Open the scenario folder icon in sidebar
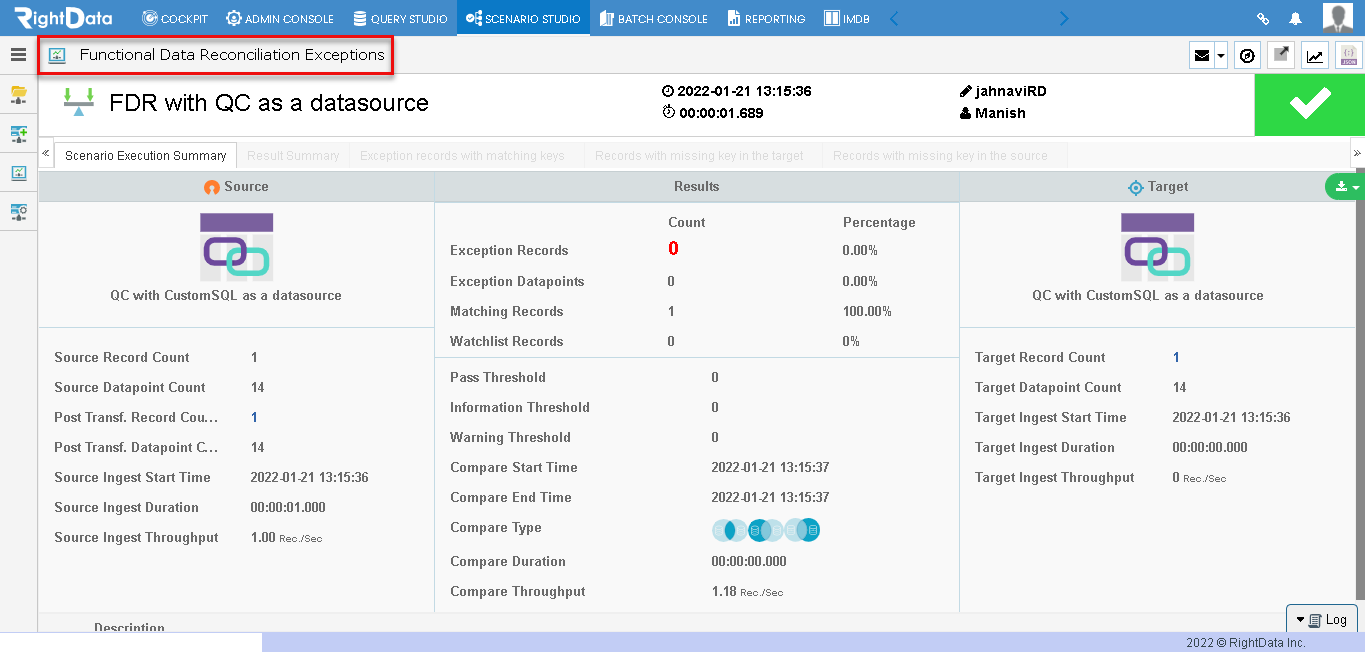Screen dimensions: 1365x652 pos(18,94)
